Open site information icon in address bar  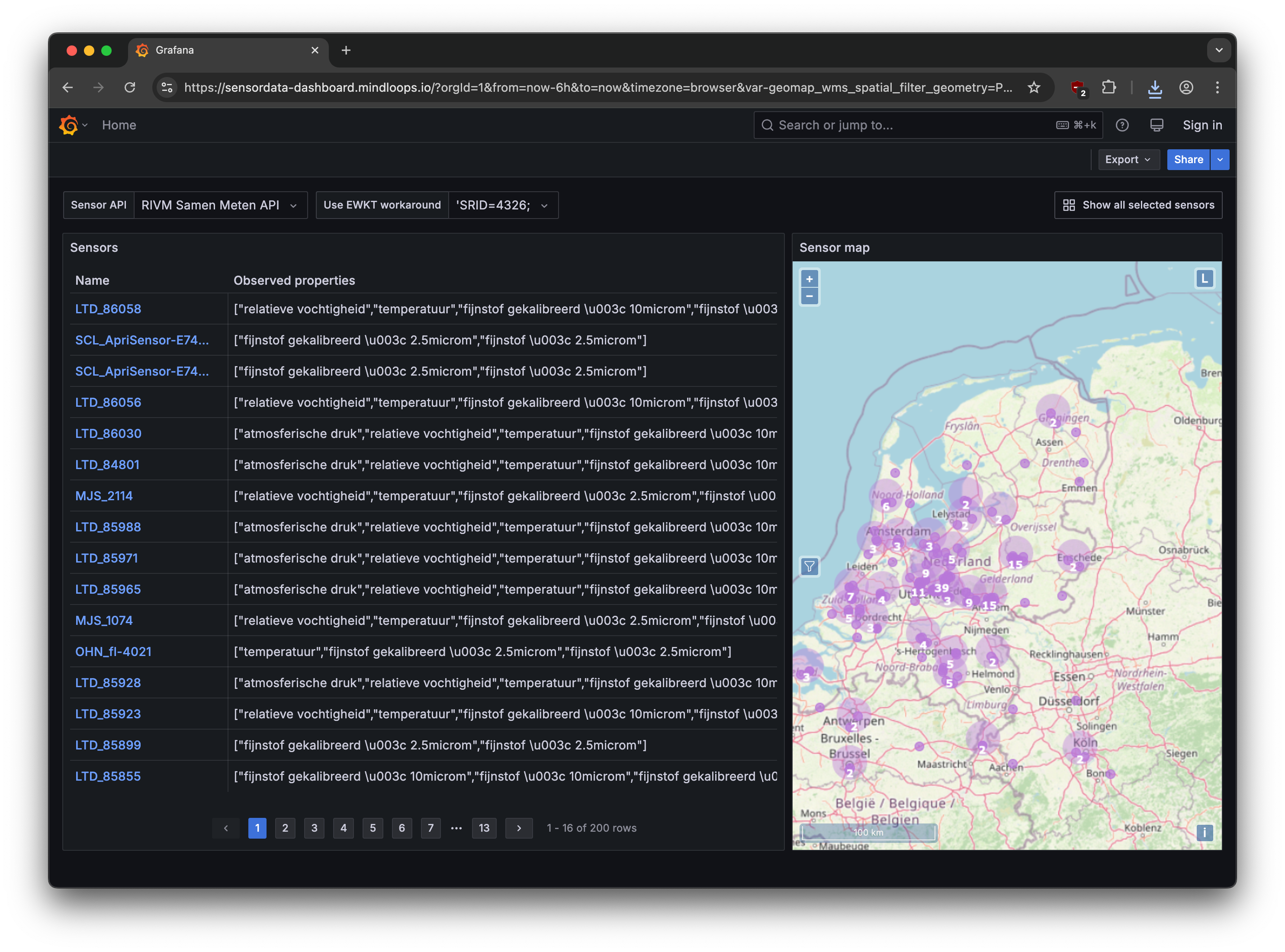[167, 87]
